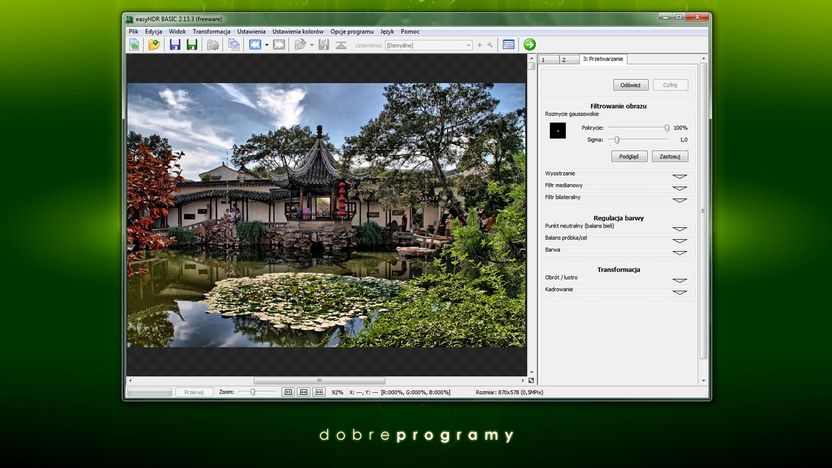Expand the Balans próbka/cel section
The image size is (832, 468).
[680, 240]
